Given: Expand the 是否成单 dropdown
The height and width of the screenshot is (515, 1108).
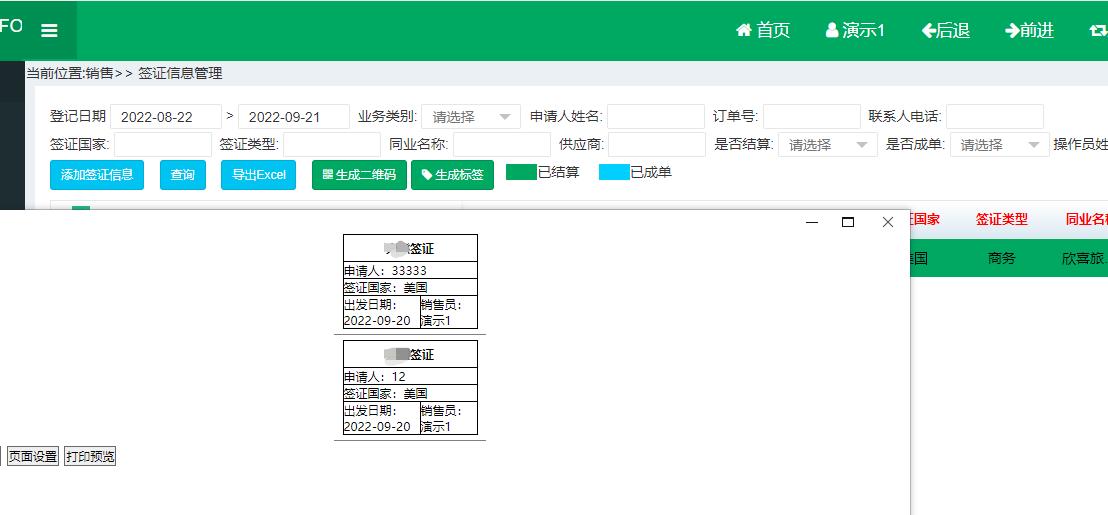Looking at the screenshot, I should (999, 145).
